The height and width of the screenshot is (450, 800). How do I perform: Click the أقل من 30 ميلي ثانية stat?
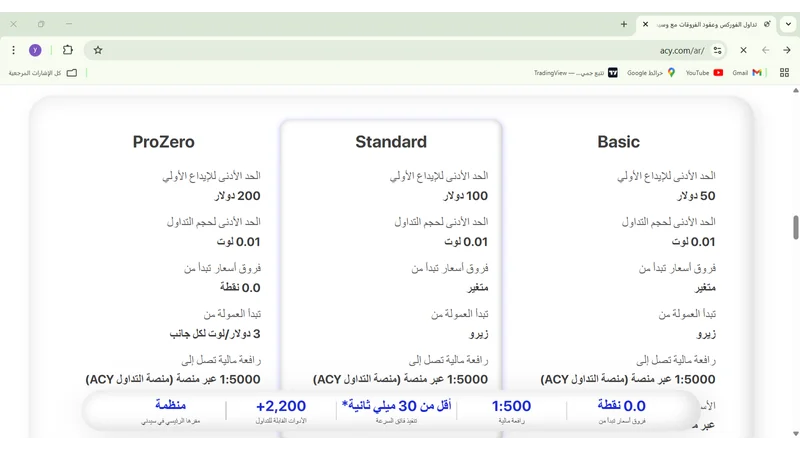[x=396, y=406]
